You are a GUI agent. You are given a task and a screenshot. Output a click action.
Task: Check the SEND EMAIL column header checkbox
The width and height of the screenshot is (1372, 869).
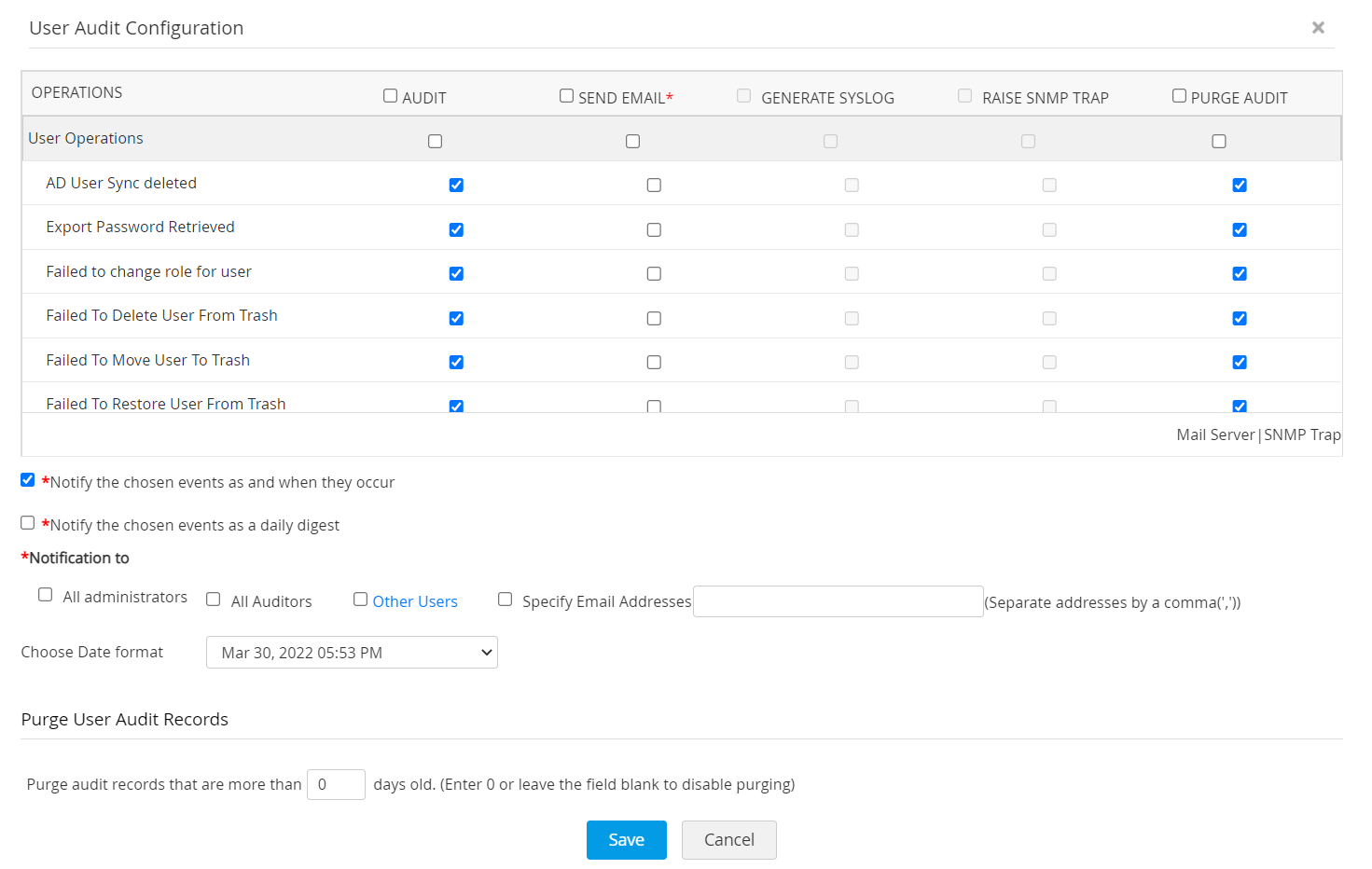(x=566, y=96)
